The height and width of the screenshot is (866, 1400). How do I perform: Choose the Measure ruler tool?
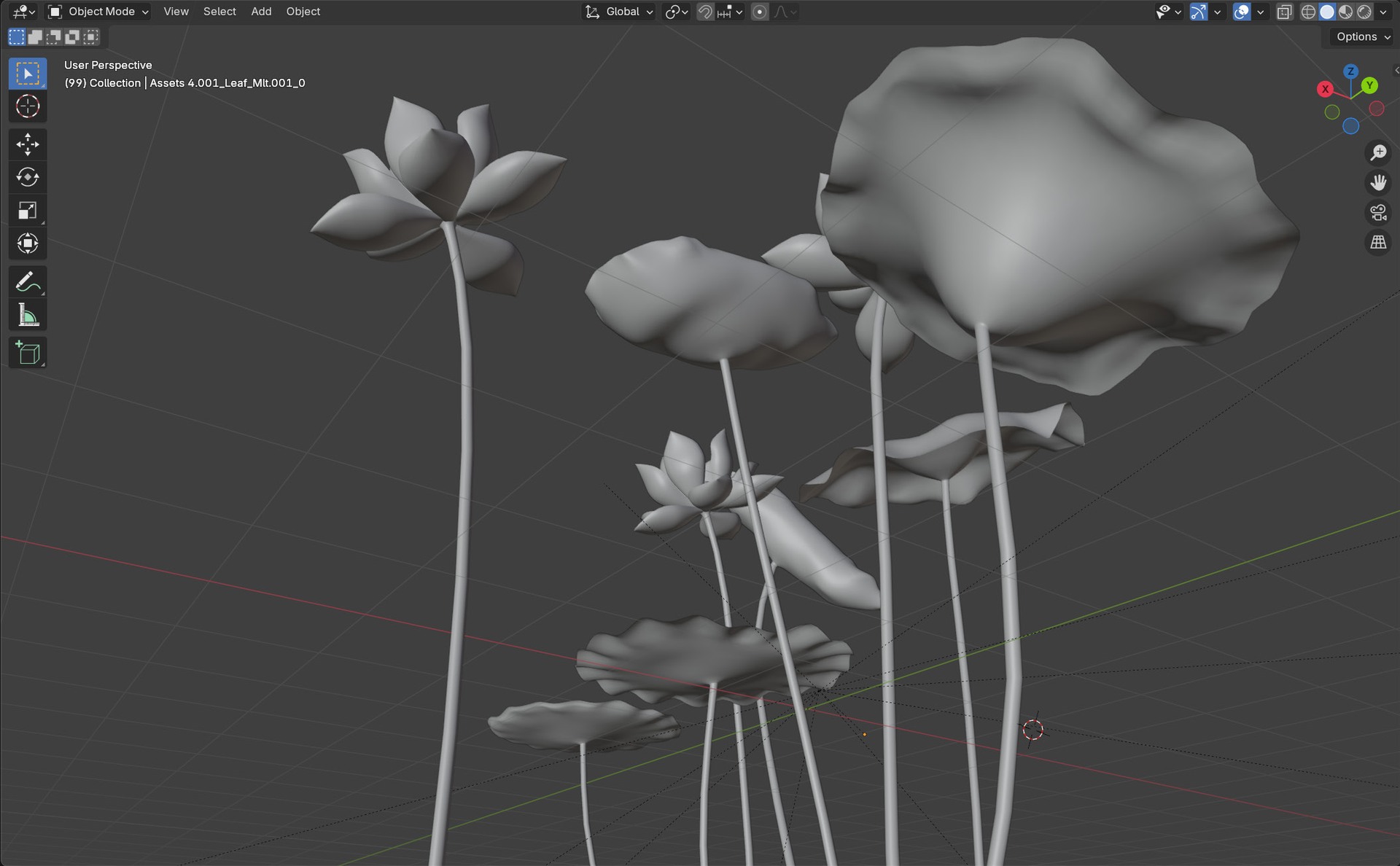(x=28, y=315)
